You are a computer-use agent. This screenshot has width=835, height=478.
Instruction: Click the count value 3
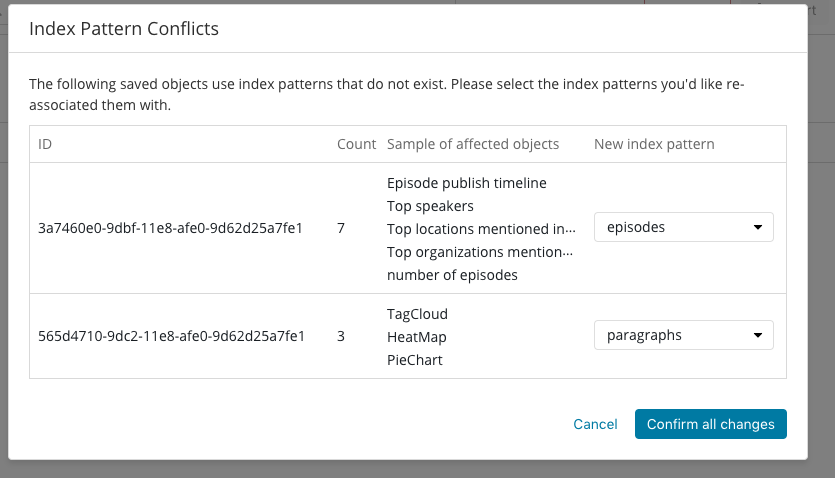click(341, 336)
